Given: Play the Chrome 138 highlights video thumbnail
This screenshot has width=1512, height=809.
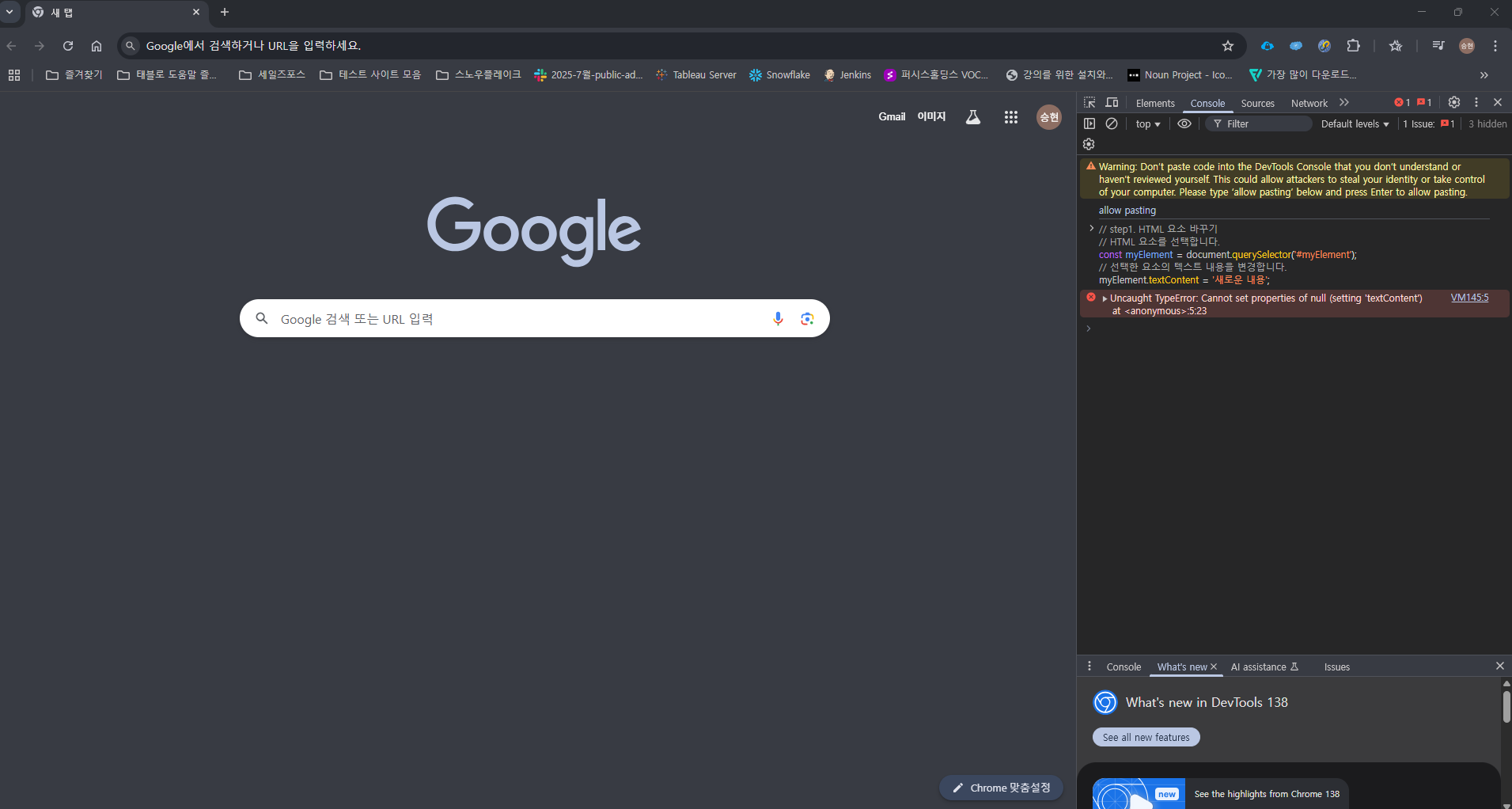Looking at the screenshot, I should click(x=1139, y=793).
